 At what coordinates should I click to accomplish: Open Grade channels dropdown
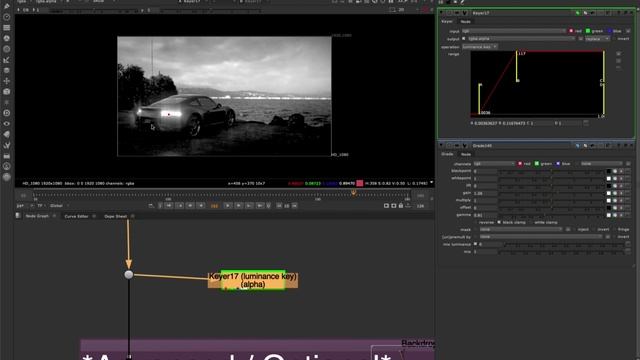pos(494,164)
